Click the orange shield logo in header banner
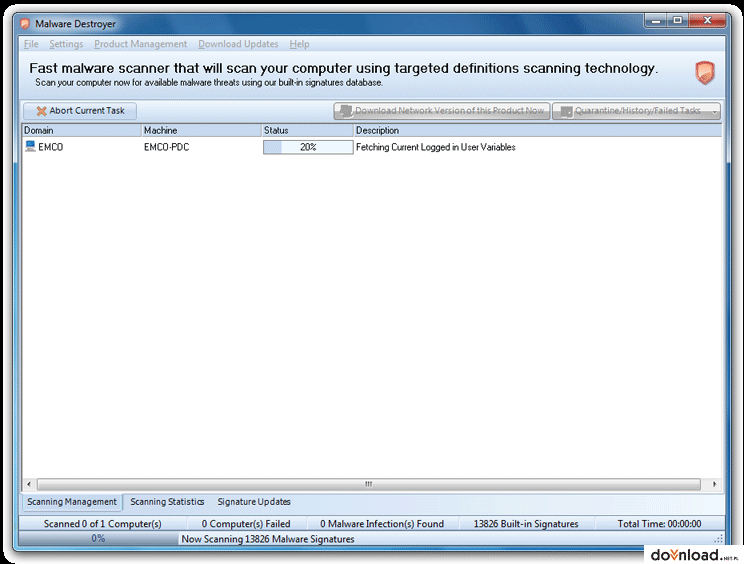Screen dimensions: 744x564 click(x=705, y=73)
